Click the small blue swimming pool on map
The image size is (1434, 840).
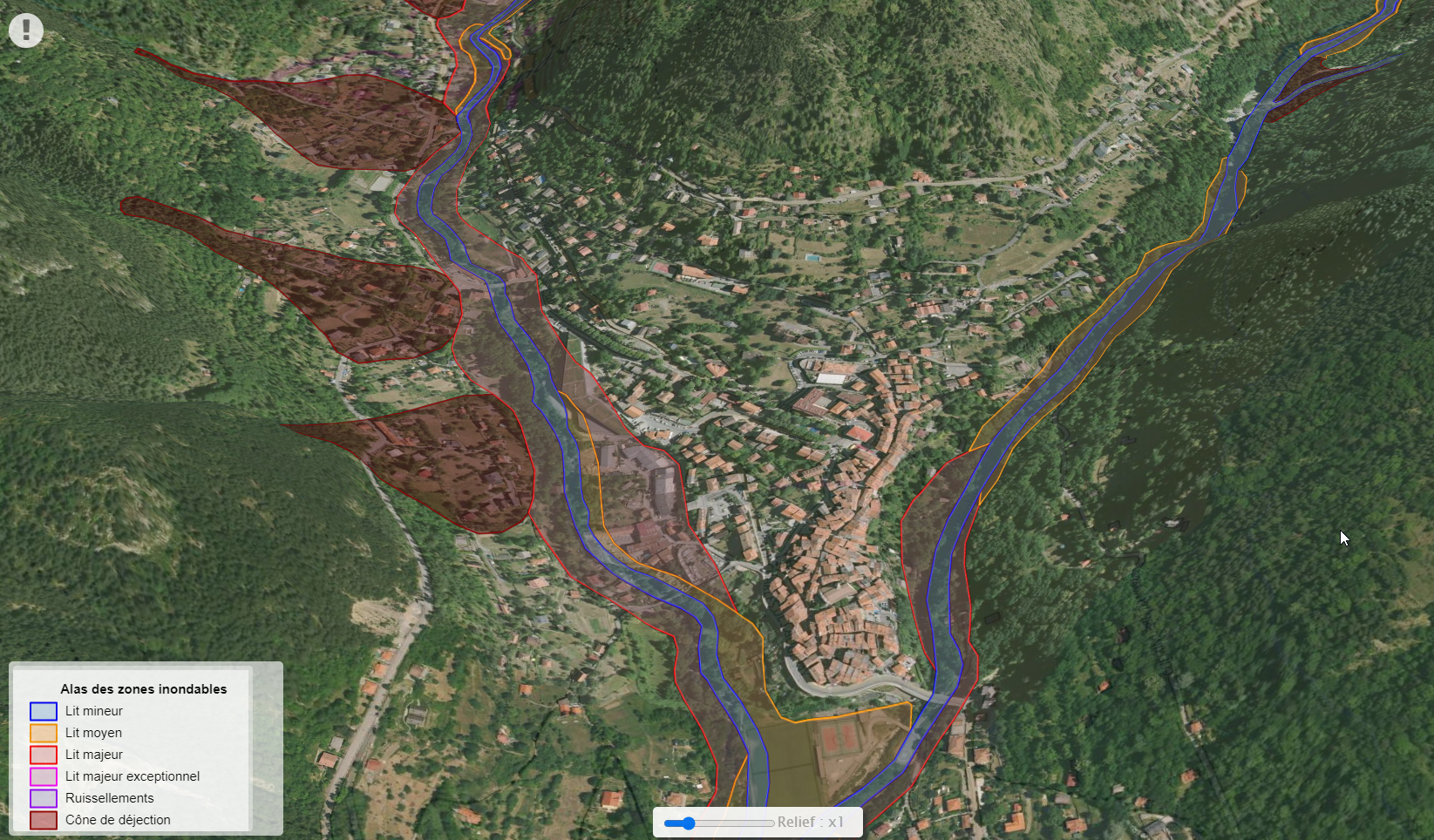point(812,259)
